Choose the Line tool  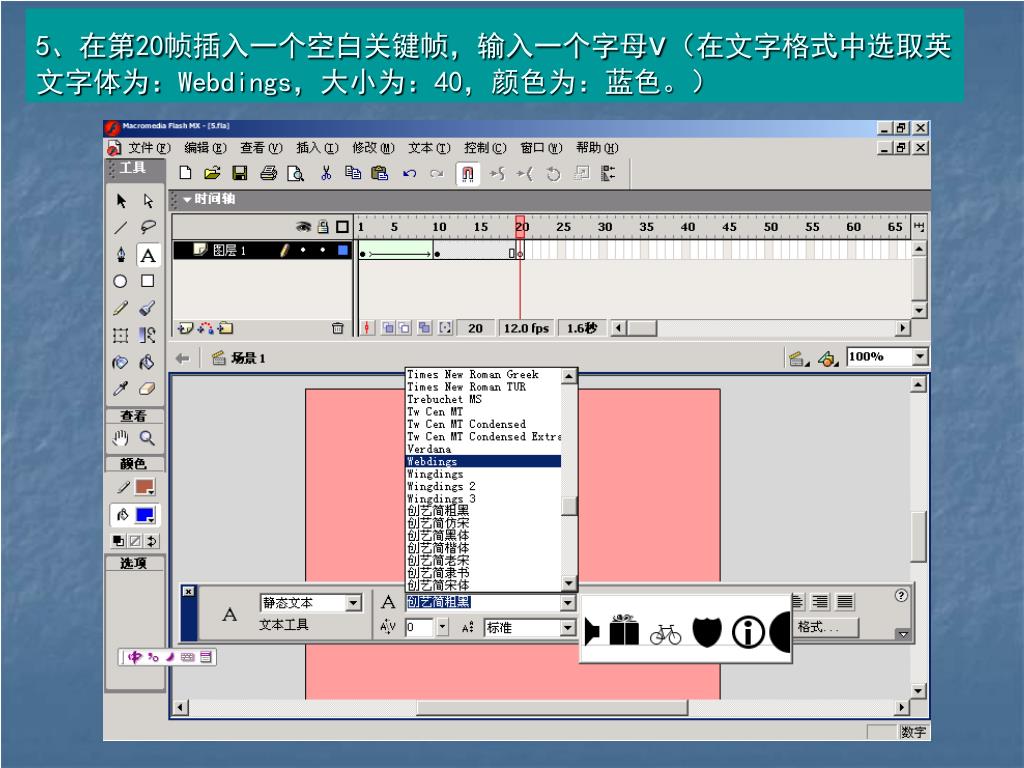tap(121, 227)
